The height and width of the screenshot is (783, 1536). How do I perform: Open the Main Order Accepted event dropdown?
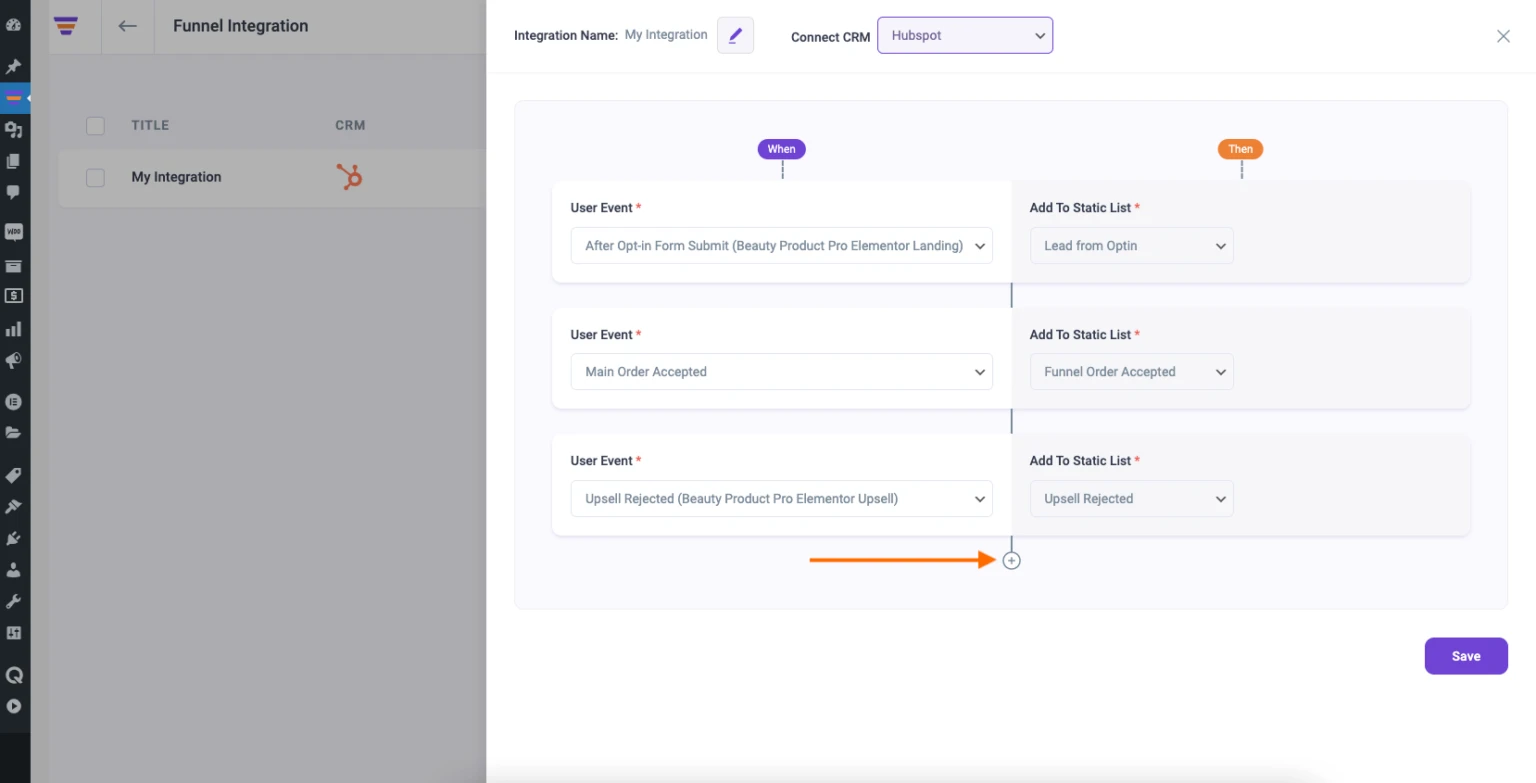click(782, 372)
